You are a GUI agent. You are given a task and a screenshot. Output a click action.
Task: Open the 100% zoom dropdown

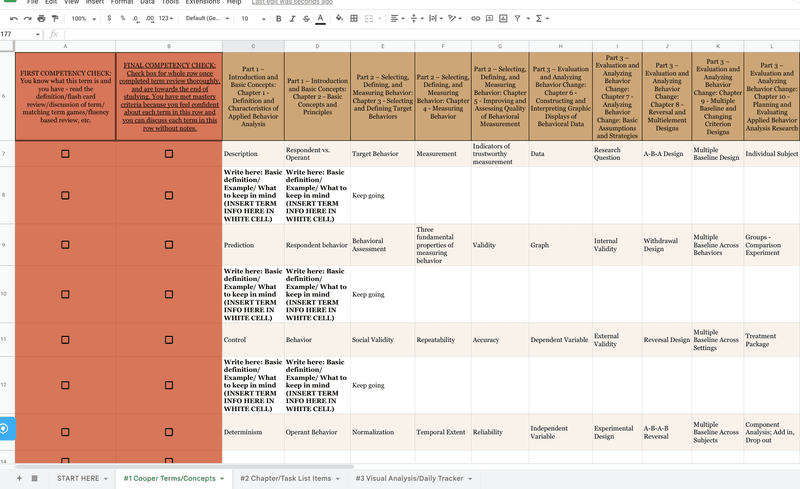pos(83,18)
